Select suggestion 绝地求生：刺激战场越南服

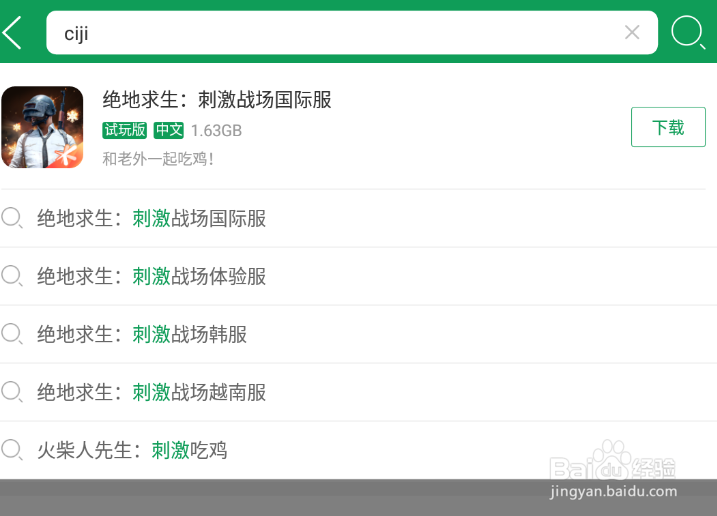[358, 392]
